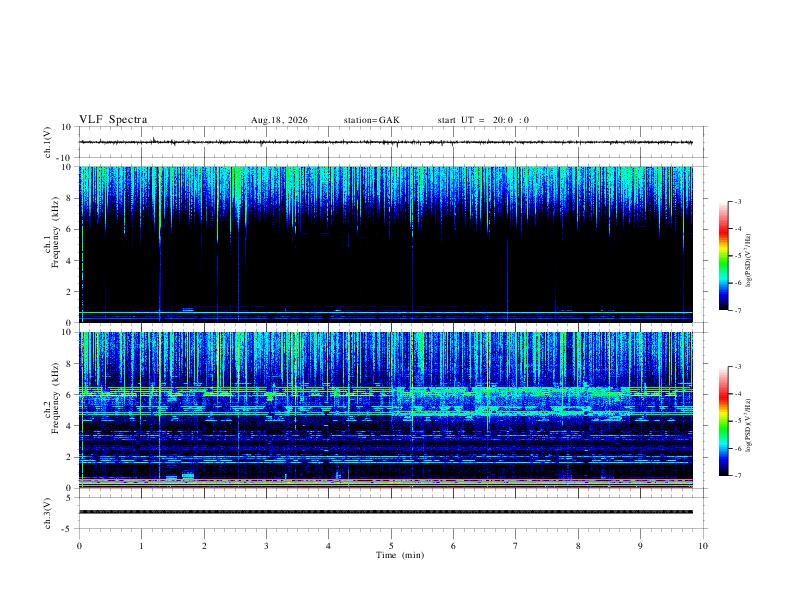
Task: Click the 10 minute tick label
Action: click(703, 546)
